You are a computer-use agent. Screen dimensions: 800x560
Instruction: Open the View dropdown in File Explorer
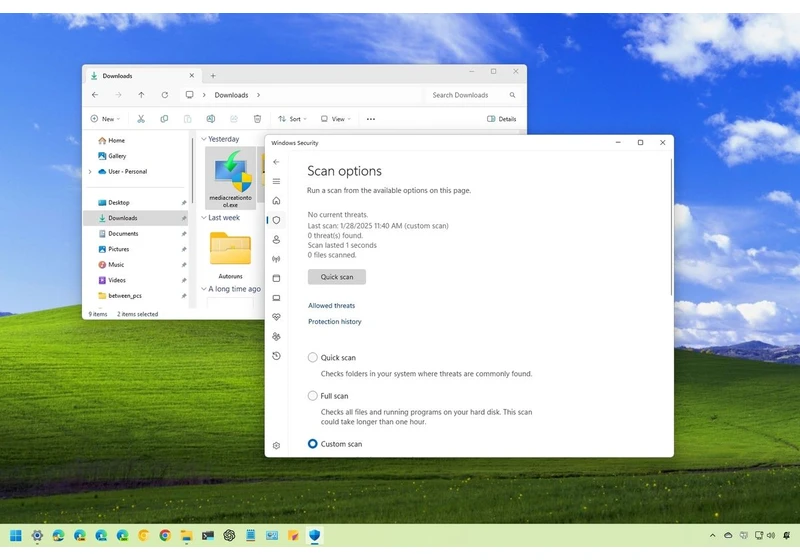(x=336, y=119)
